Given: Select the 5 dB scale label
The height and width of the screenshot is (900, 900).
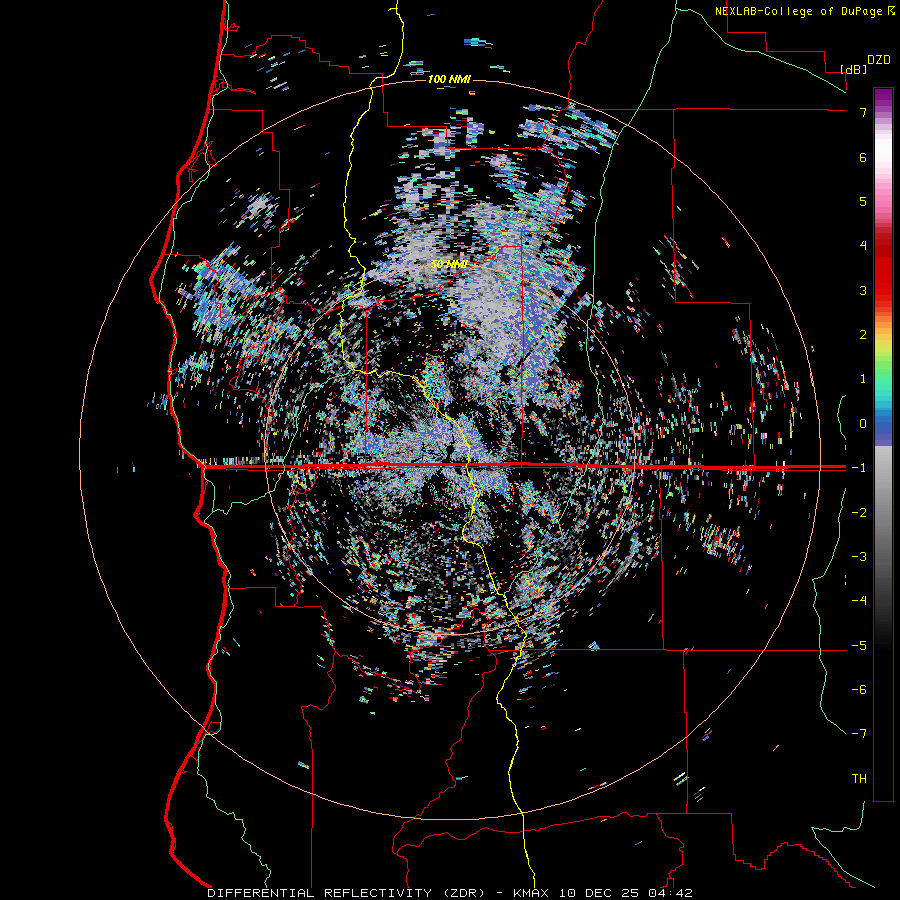Looking at the screenshot, I should [x=863, y=201].
